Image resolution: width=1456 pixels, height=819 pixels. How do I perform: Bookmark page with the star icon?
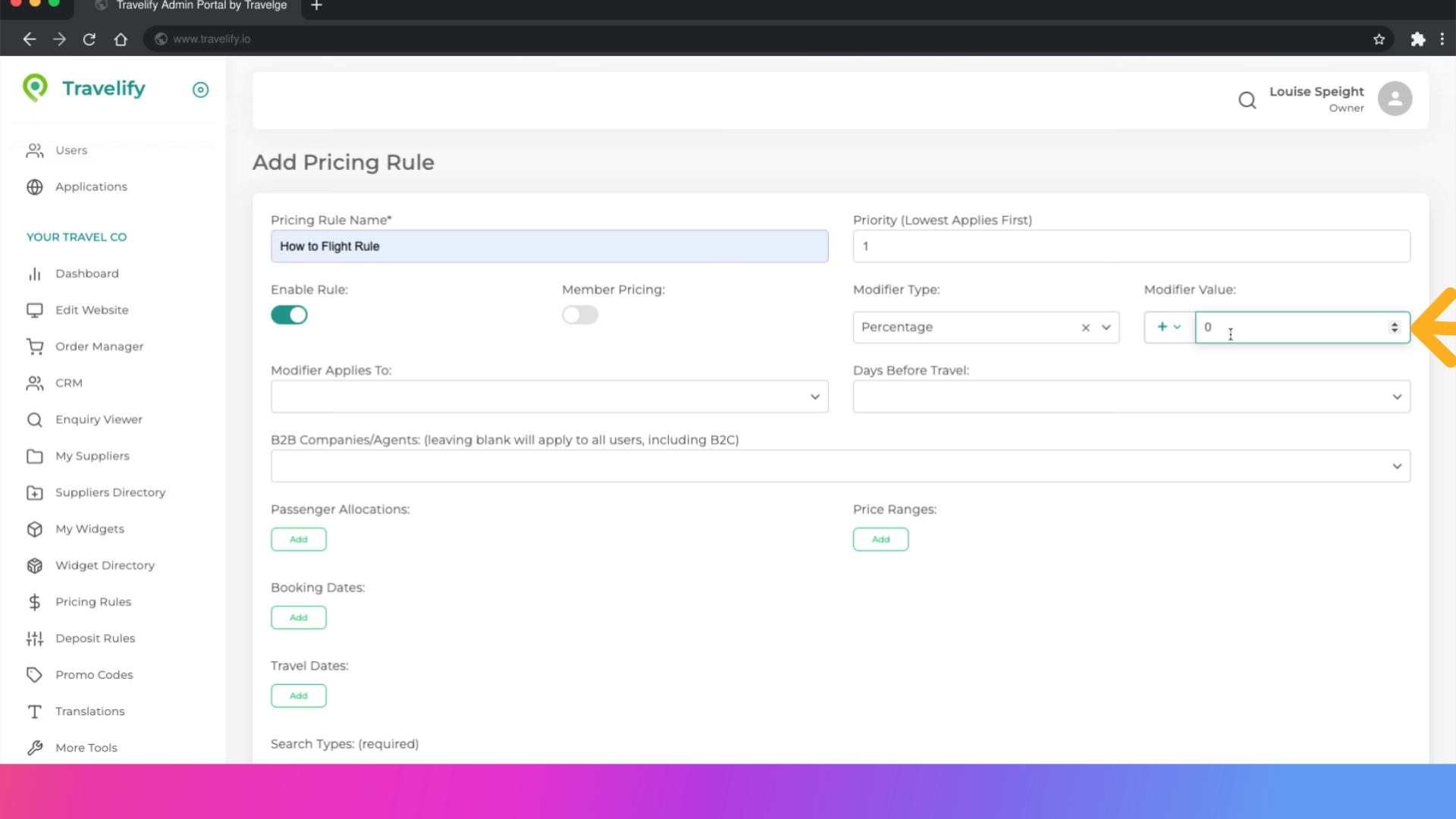[x=1379, y=39]
